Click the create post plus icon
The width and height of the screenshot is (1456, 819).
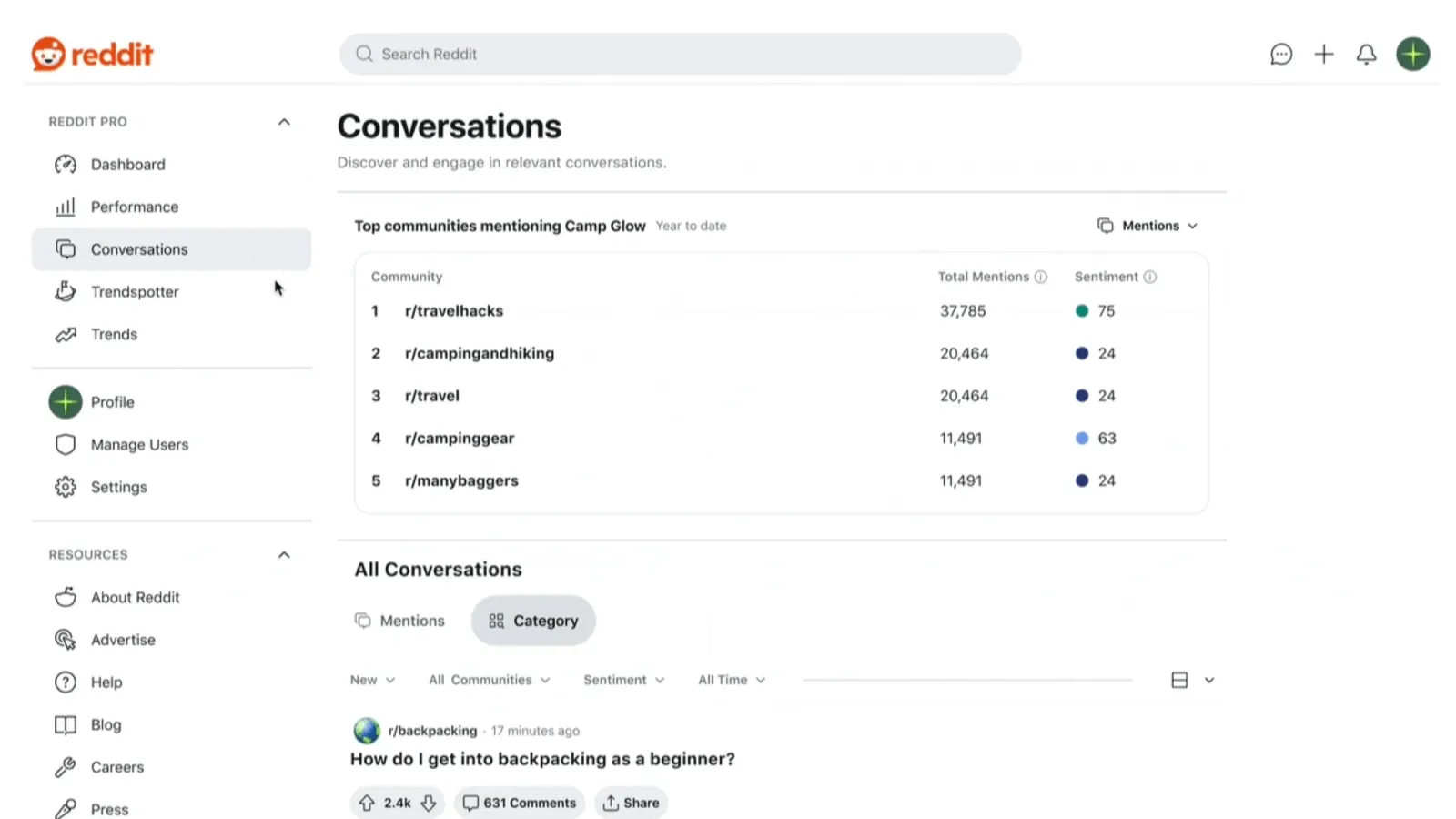point(1324,55)
